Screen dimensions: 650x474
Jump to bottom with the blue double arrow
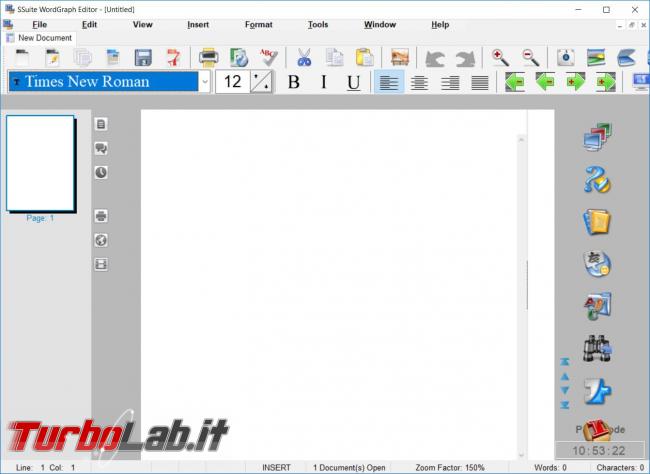(565, 405)
